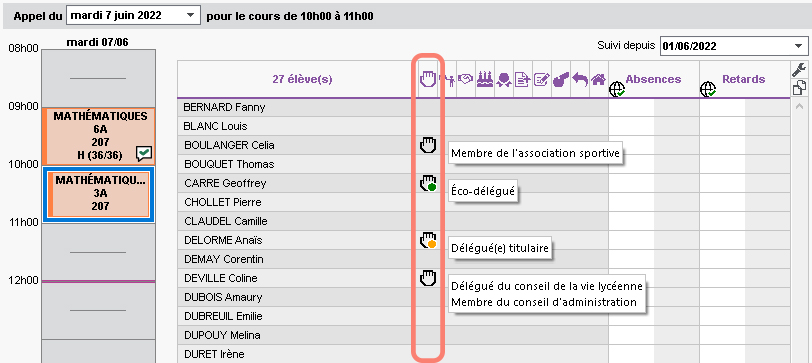Sort by the Absences column header
The image size is (812, 363).
point(653,79)
